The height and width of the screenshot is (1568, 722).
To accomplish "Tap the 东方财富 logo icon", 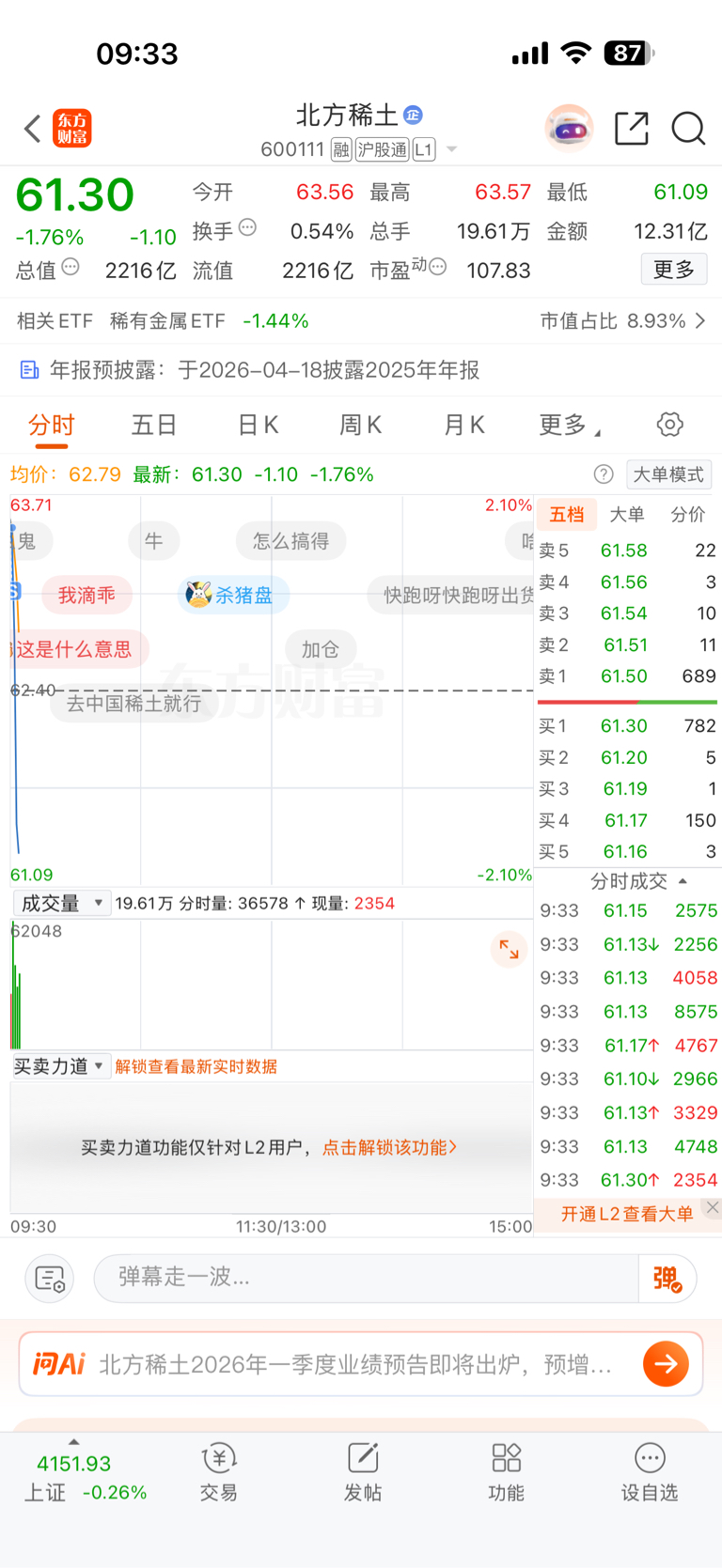I will tap(72, 129).
